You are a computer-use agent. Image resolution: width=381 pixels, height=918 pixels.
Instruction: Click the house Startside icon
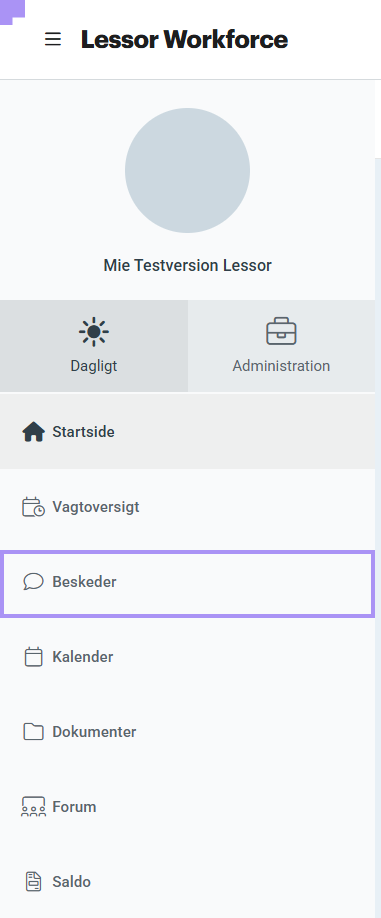tap(33, 432)
